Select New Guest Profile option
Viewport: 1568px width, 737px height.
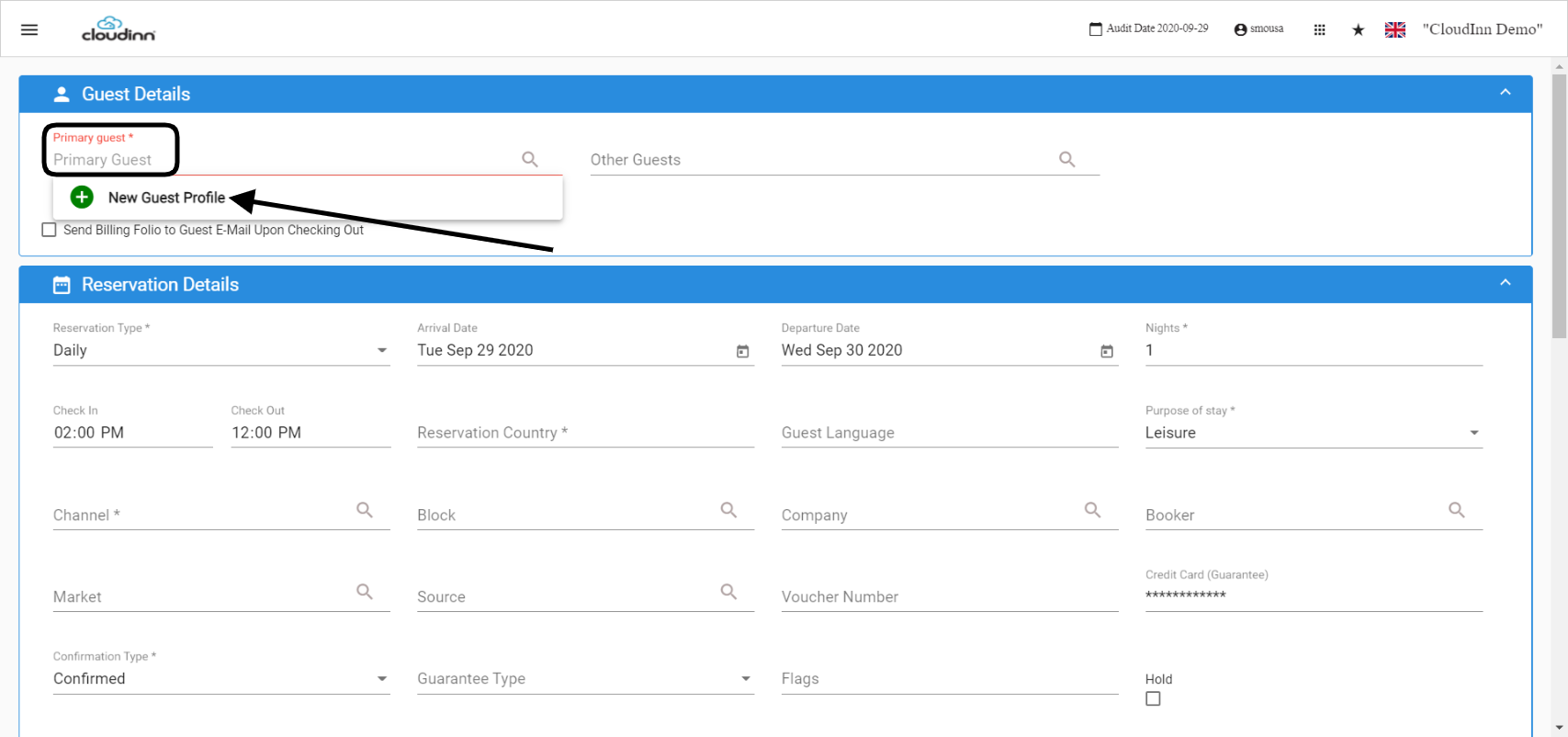tap(308, 198)
